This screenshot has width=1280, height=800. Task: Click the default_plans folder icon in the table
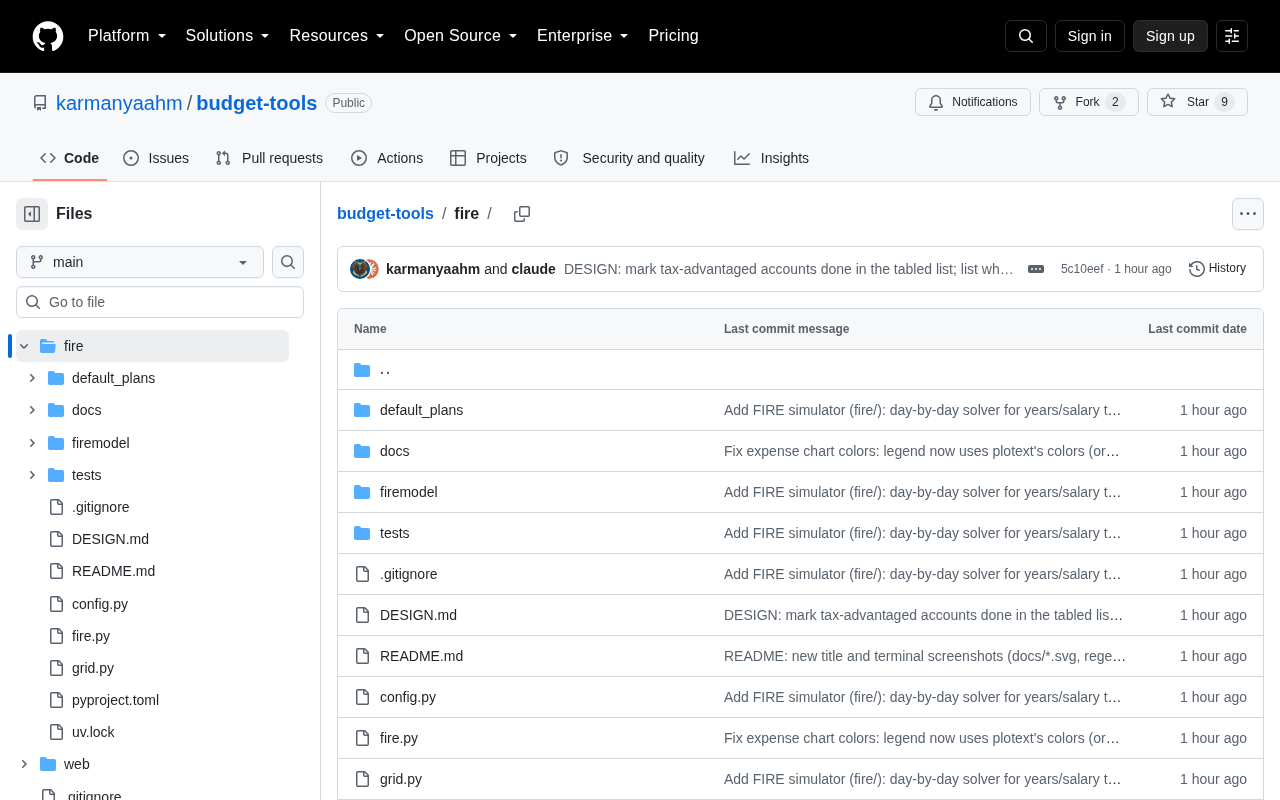(362, 410)
